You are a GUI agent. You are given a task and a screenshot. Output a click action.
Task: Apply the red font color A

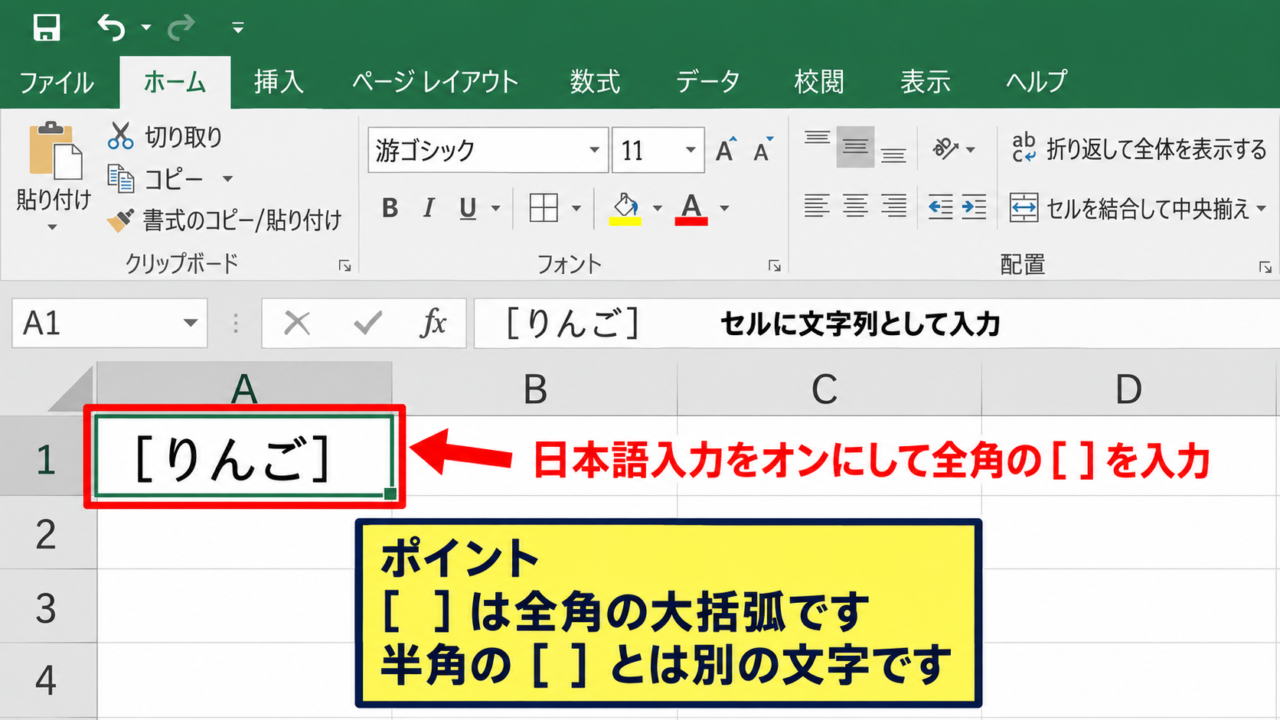point(691,208)
